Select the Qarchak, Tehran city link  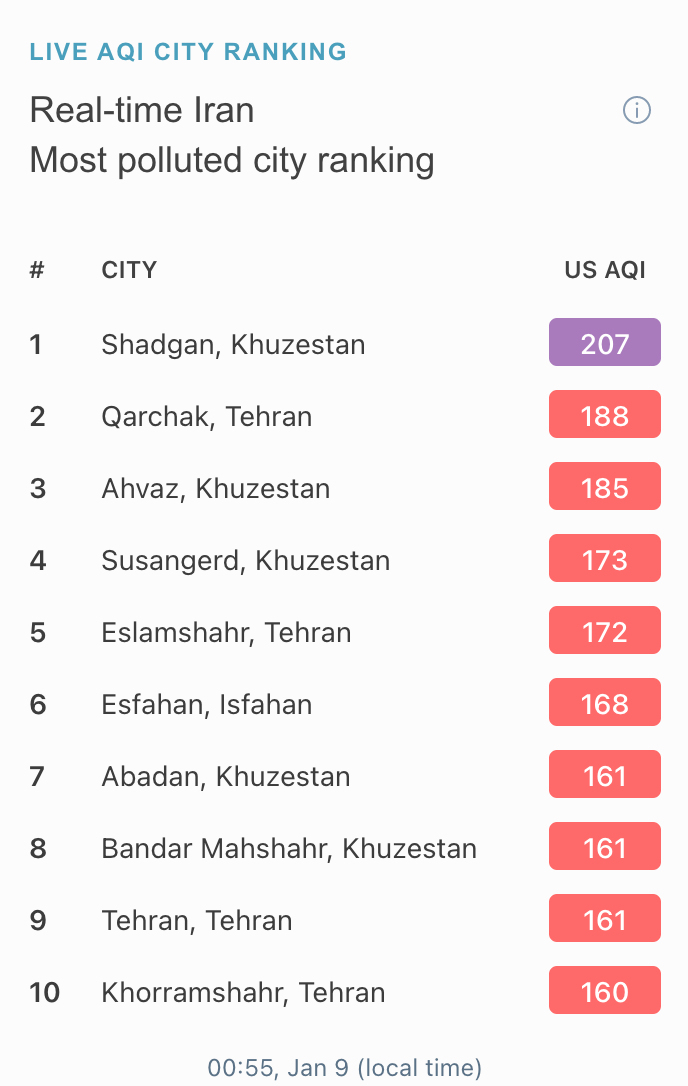pyautogui.click(x=206, y=416)
